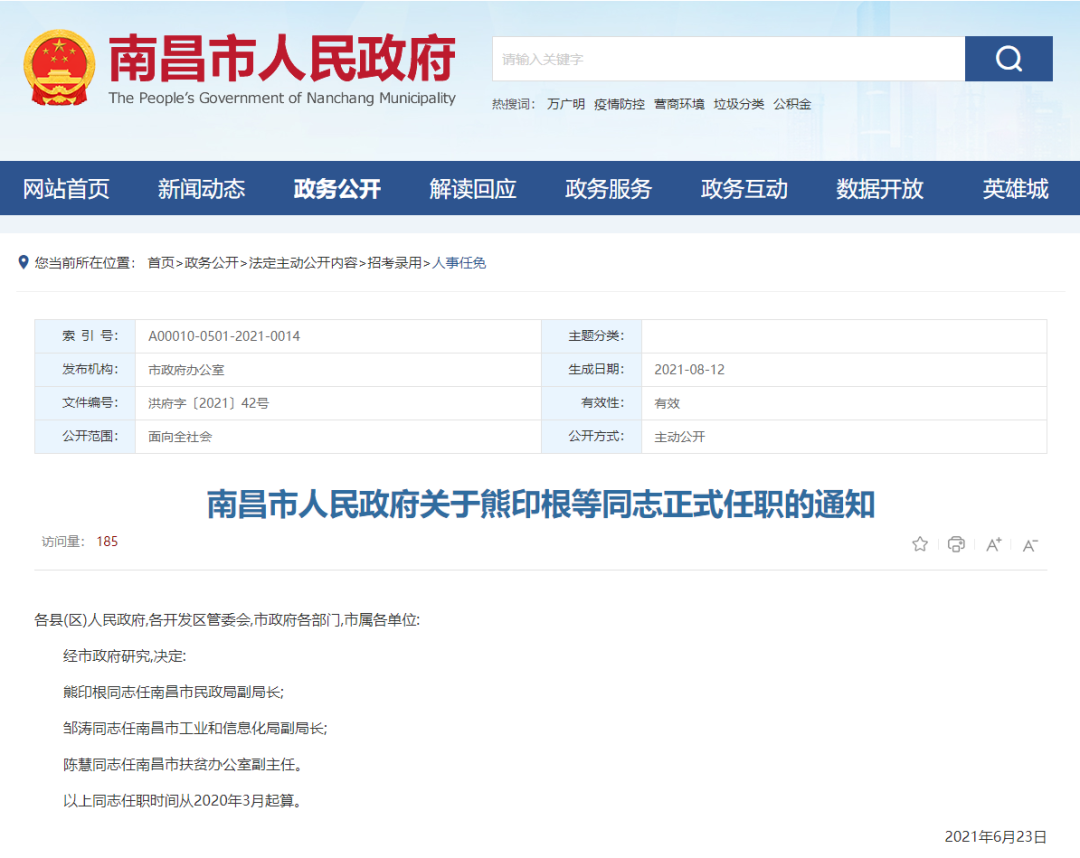Open 英雄城 navigation menu item
This screenshot has width=1080, height=858.
click(x=1015, y=189)
